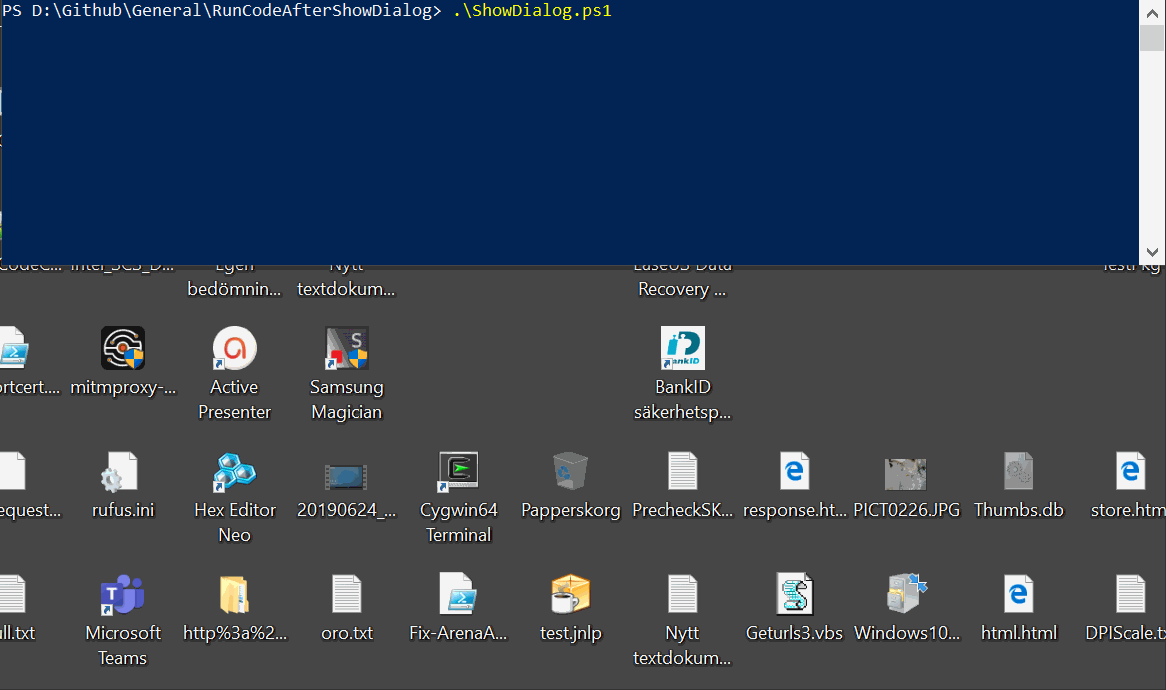Click the scrollbar down arrow
The image size is (1166, 690).
coord(1152,252)
